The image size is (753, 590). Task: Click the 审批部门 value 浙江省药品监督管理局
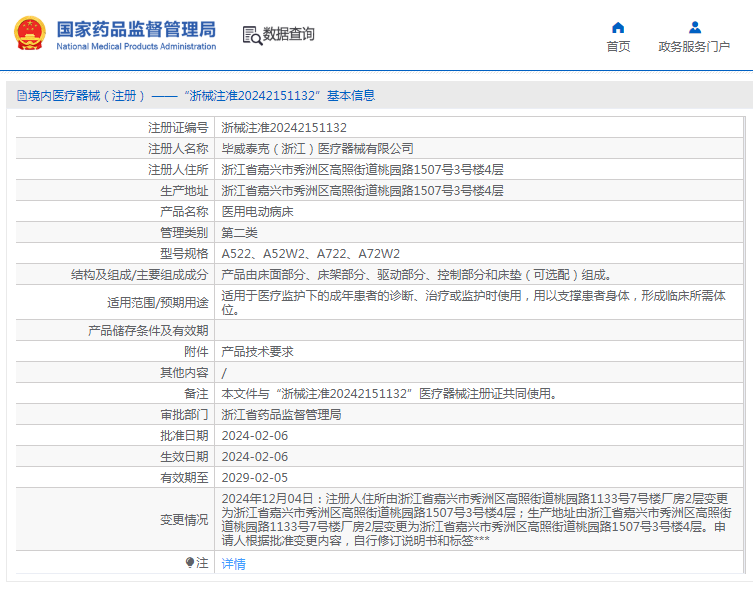[x=281, y=415]
